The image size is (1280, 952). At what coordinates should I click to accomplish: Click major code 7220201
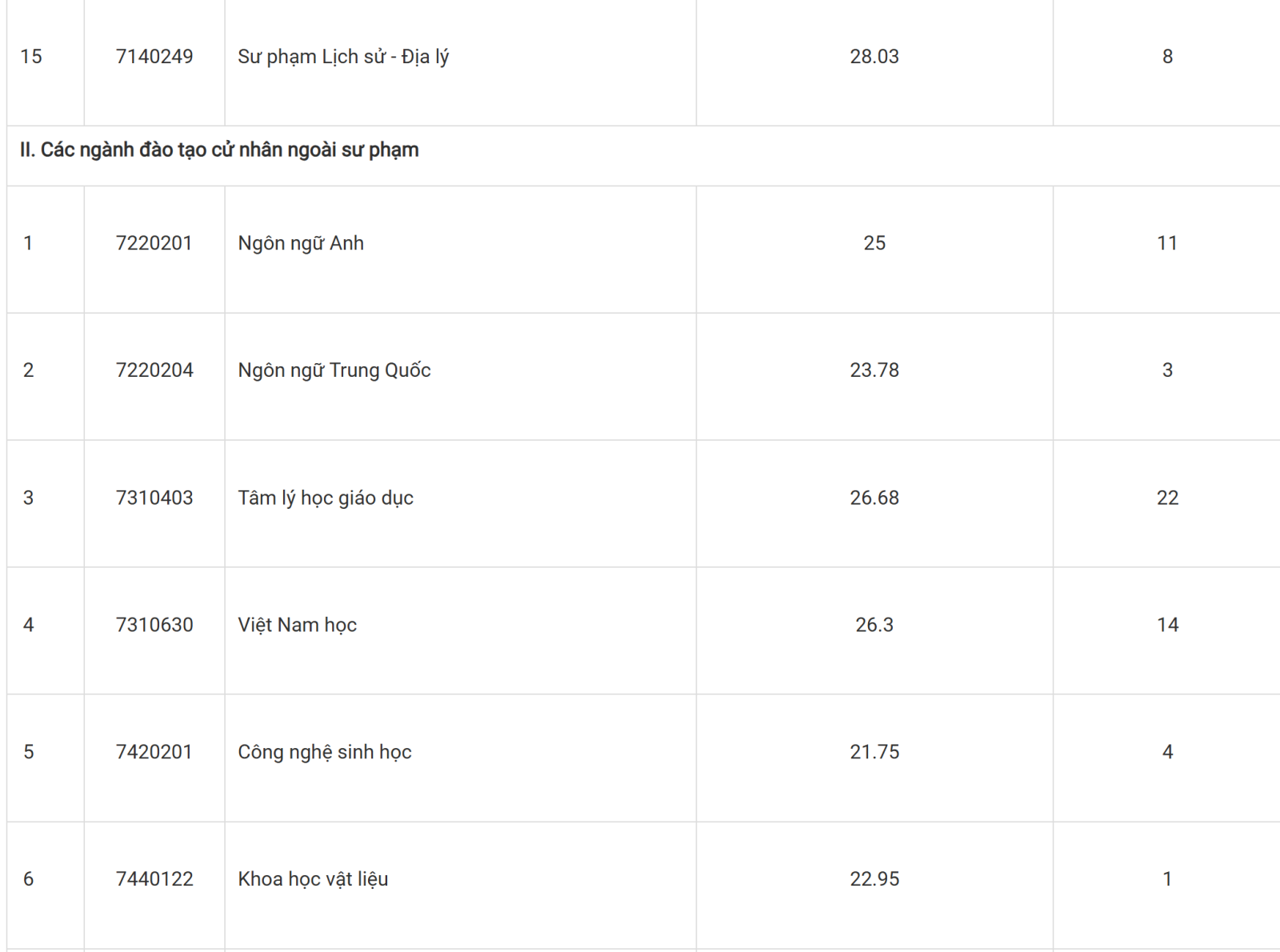(154, 243)
